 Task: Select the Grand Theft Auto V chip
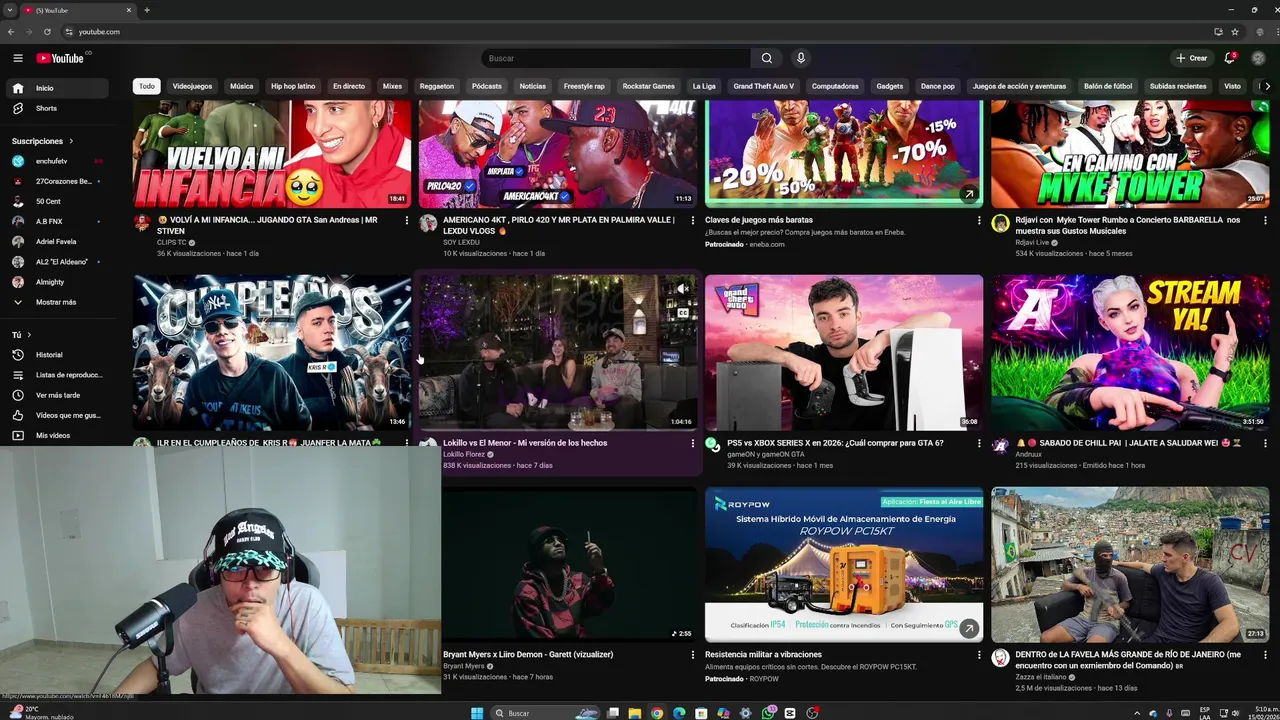pyautogui.click(x=764, y=86)
